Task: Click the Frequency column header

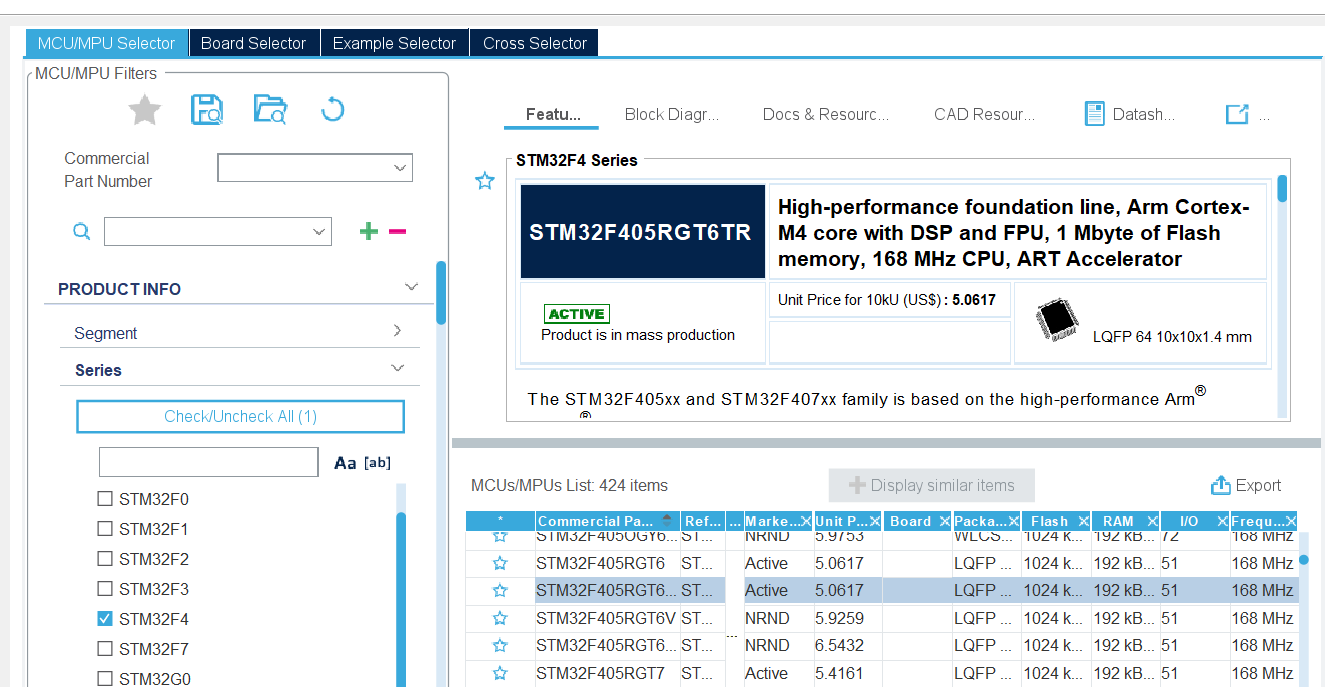Action: [1263, 521]
